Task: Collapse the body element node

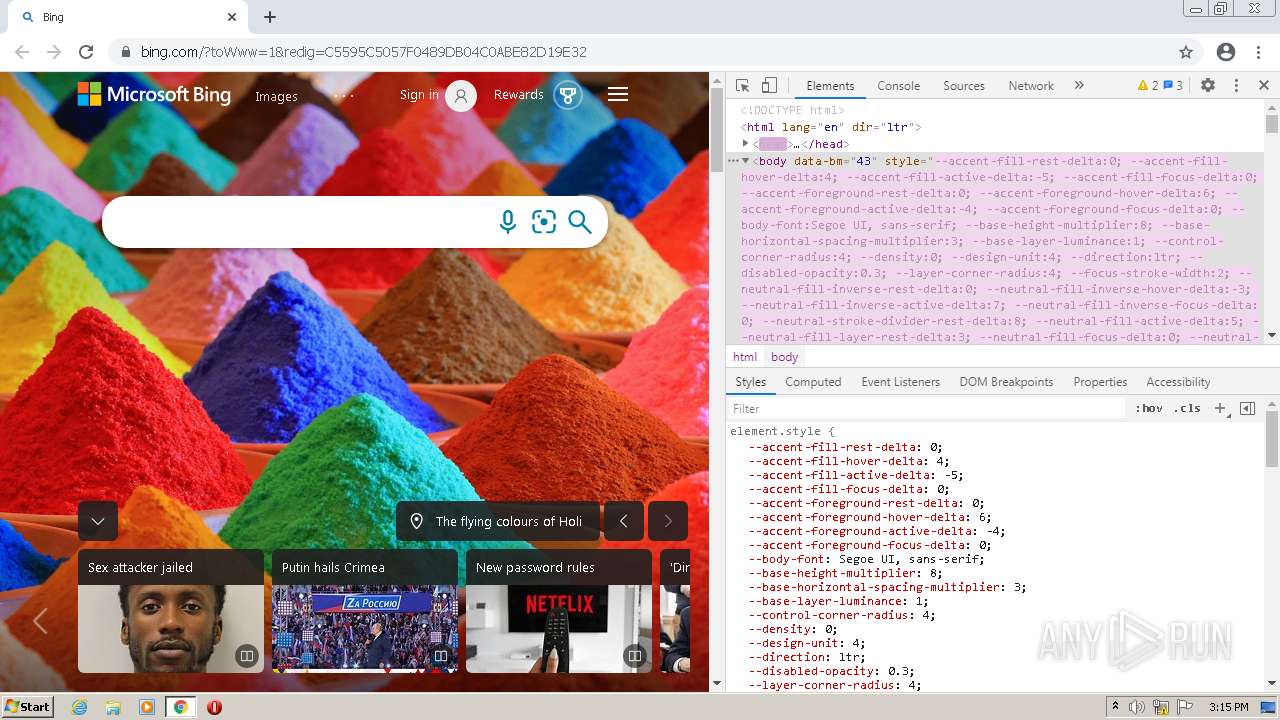Action: tap(745, 160)
